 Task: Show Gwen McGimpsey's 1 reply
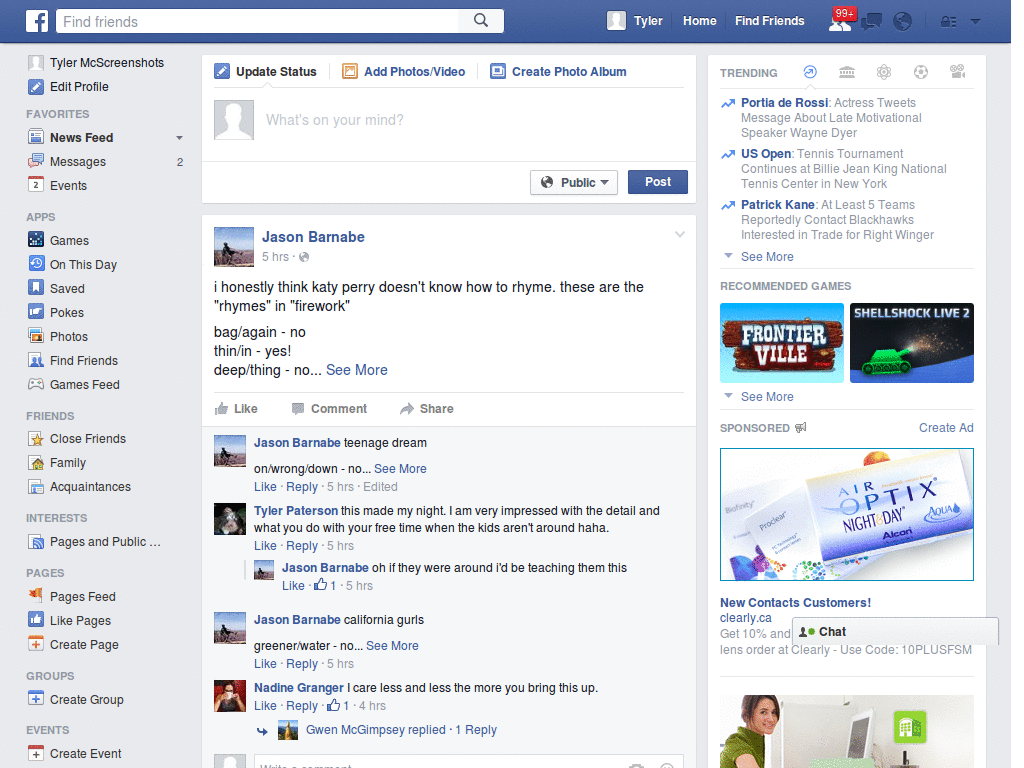point(401,730)
